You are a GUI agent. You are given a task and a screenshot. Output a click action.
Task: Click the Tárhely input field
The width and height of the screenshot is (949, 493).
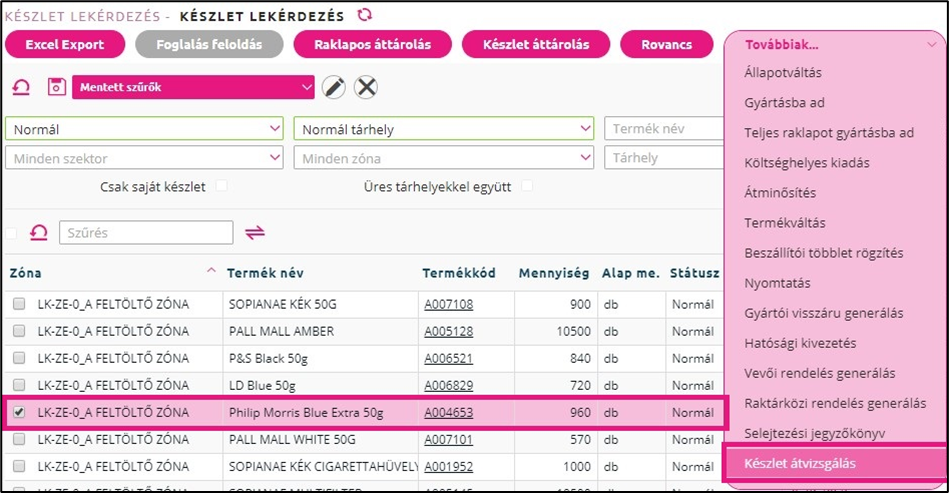(664, 158)
